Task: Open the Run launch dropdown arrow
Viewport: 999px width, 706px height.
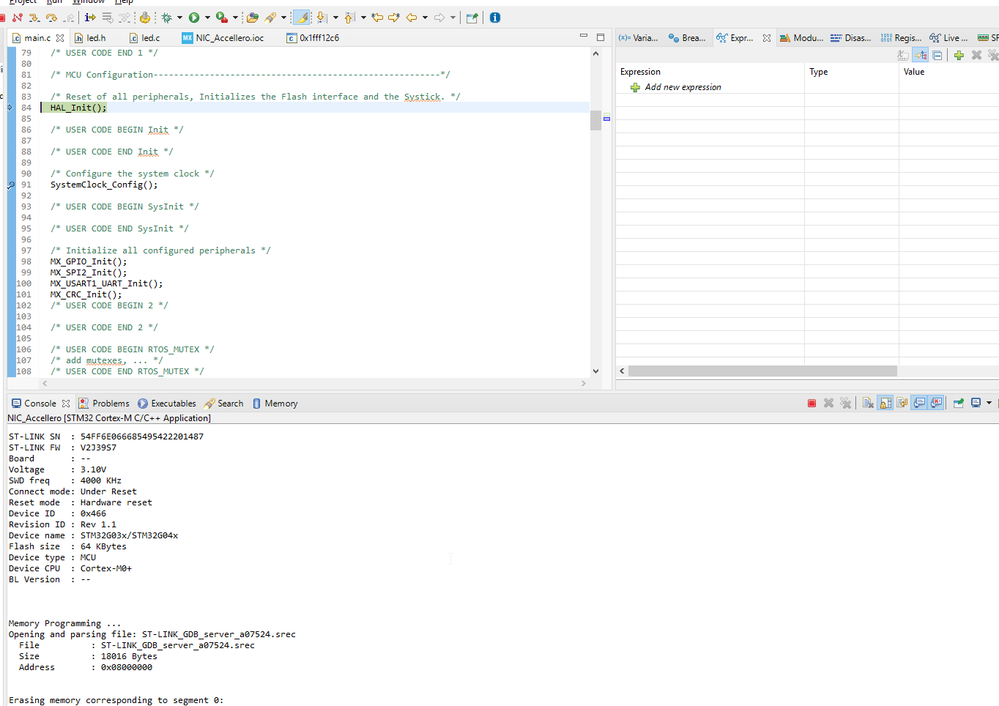Action: (x=207, y=17)
